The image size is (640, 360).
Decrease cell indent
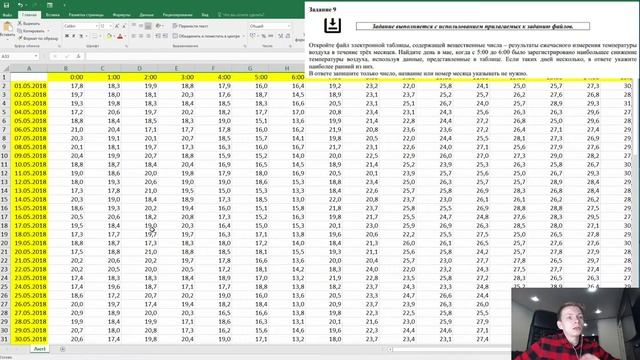[158, 36]
